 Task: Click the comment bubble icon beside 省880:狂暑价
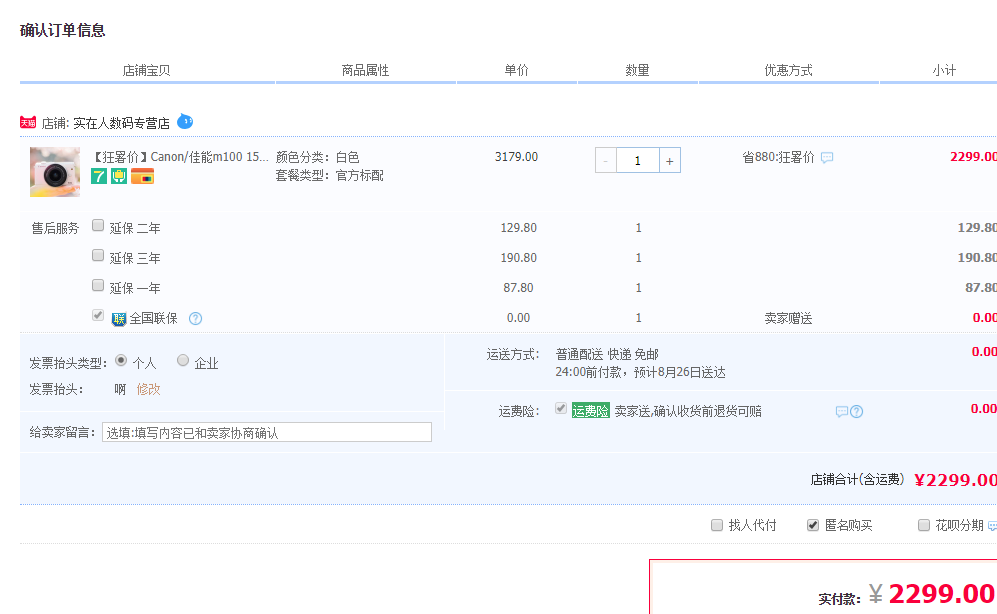coord(827,158)
